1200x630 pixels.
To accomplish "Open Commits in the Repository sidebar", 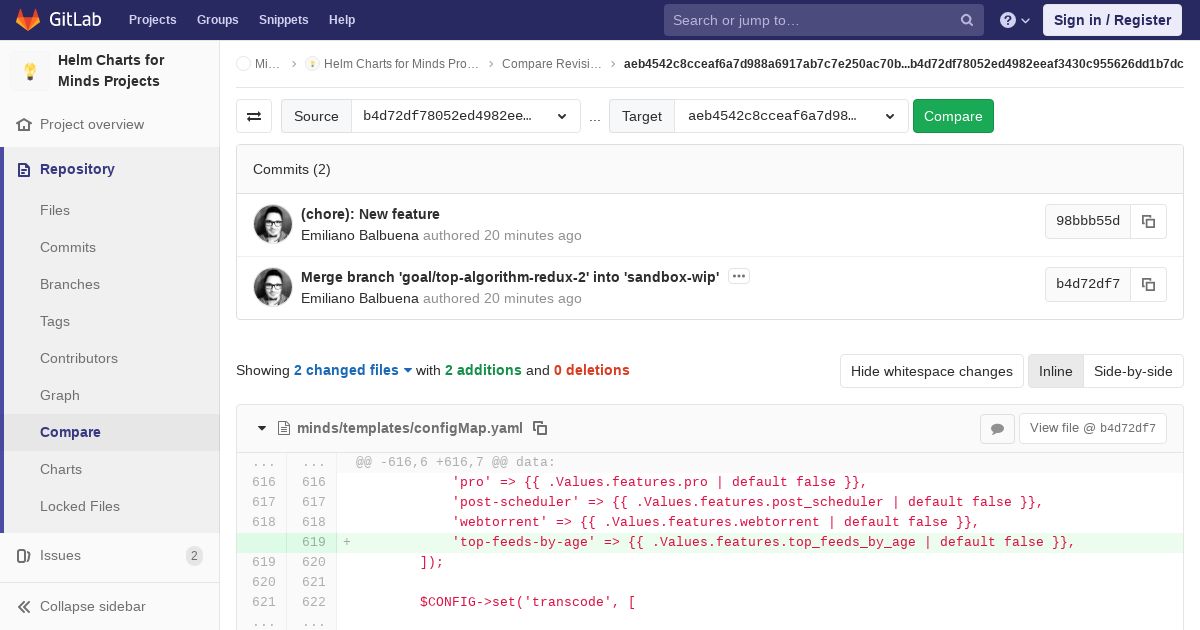I will coord(68,247).
